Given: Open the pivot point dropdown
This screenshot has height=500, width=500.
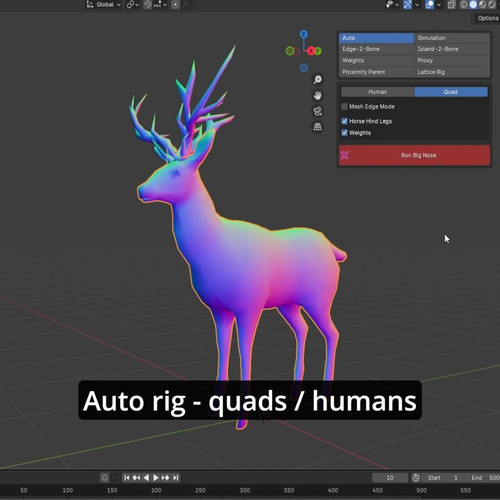Looking at the screenshot, I should (132, 5).
